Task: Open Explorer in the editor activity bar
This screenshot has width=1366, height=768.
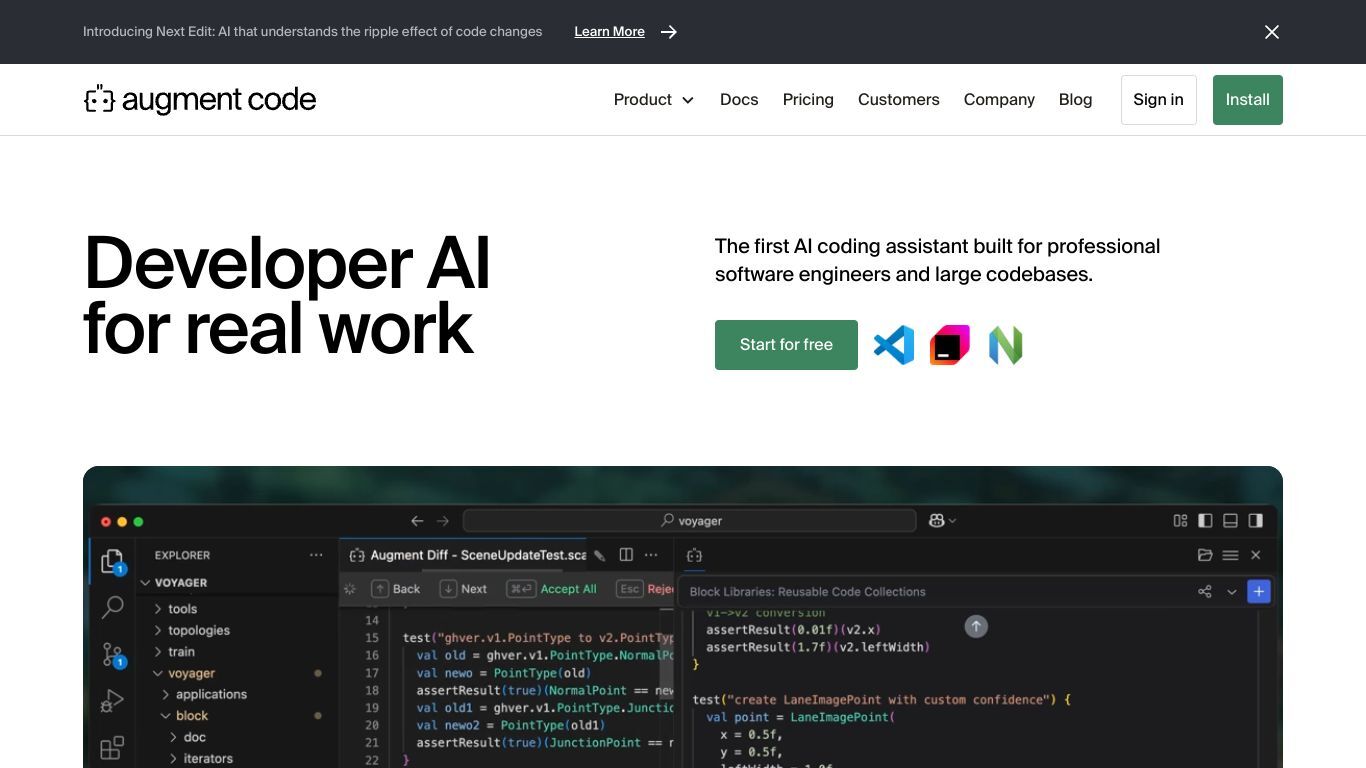Action: point(113,562)
